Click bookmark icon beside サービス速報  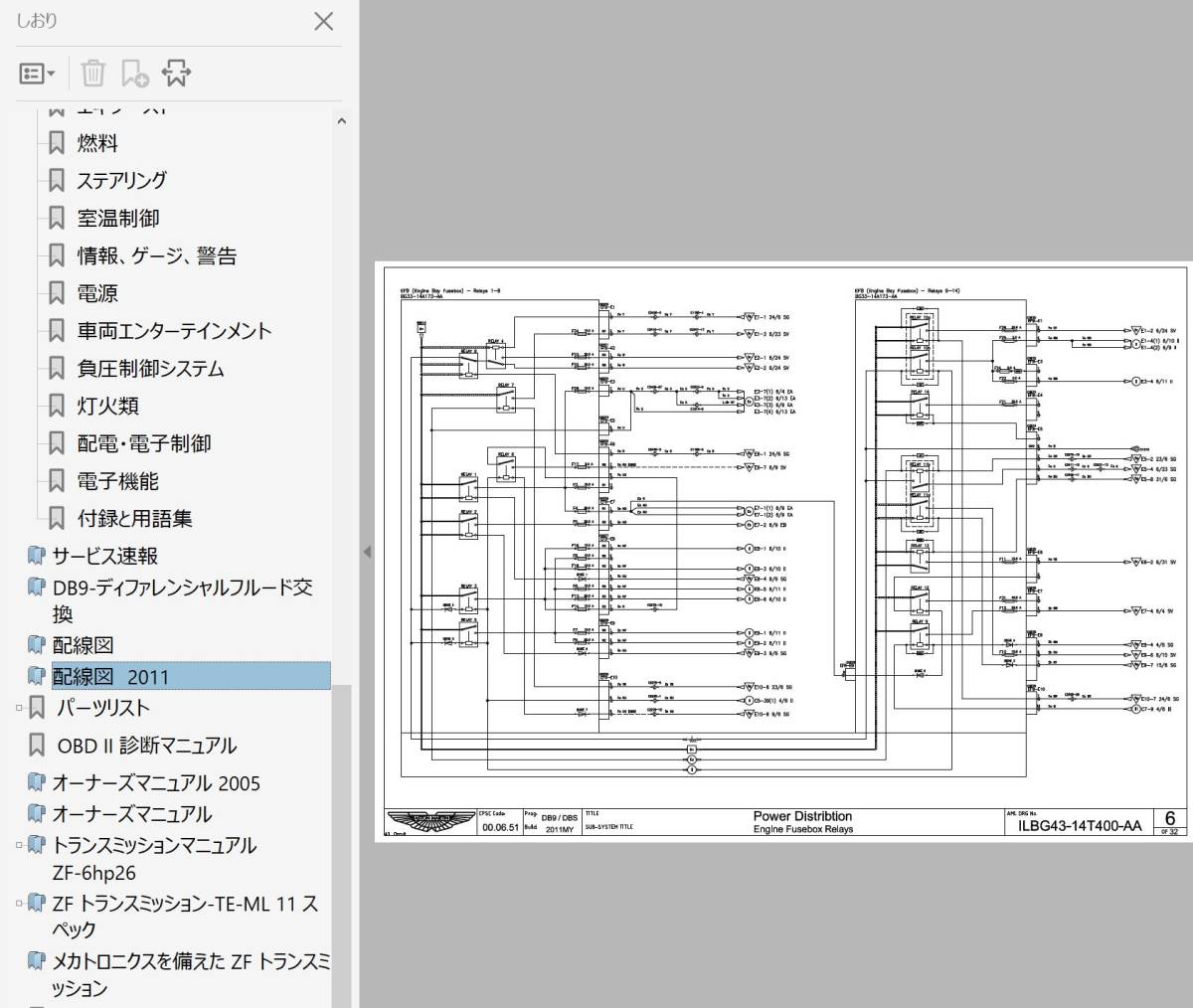(x=37, y=557)
